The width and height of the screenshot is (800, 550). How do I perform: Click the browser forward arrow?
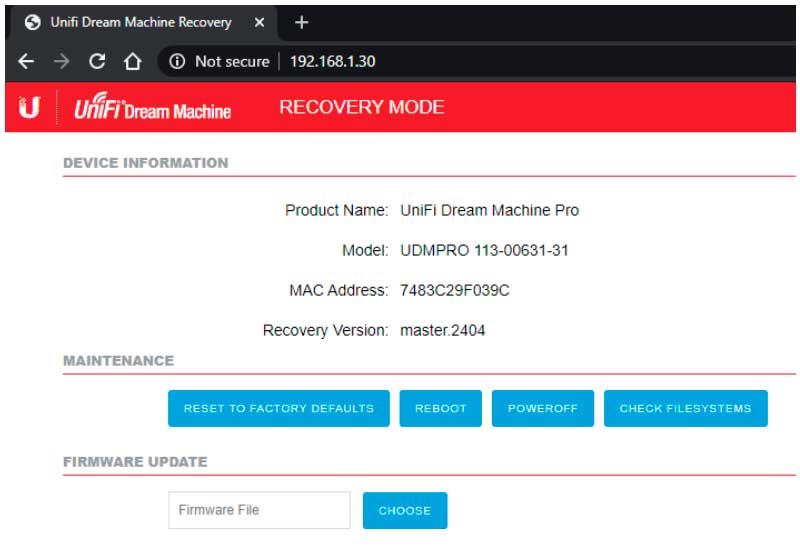click(x=62, y=62)
